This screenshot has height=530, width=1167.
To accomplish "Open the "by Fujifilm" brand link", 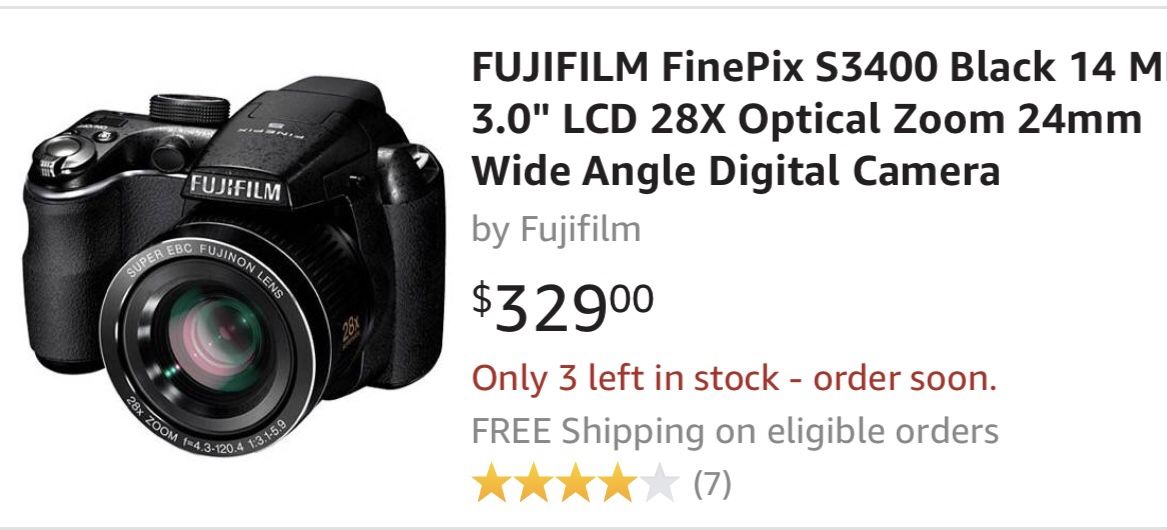I will pyautogui.click(x=556, y=229).
